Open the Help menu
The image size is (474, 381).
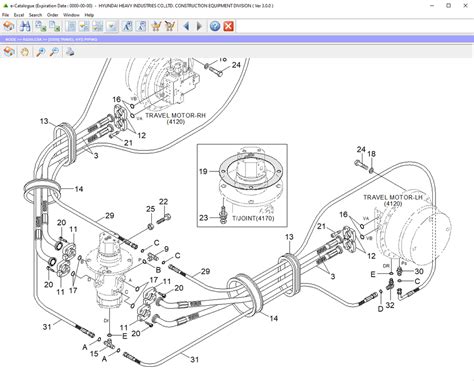point(89,15)
